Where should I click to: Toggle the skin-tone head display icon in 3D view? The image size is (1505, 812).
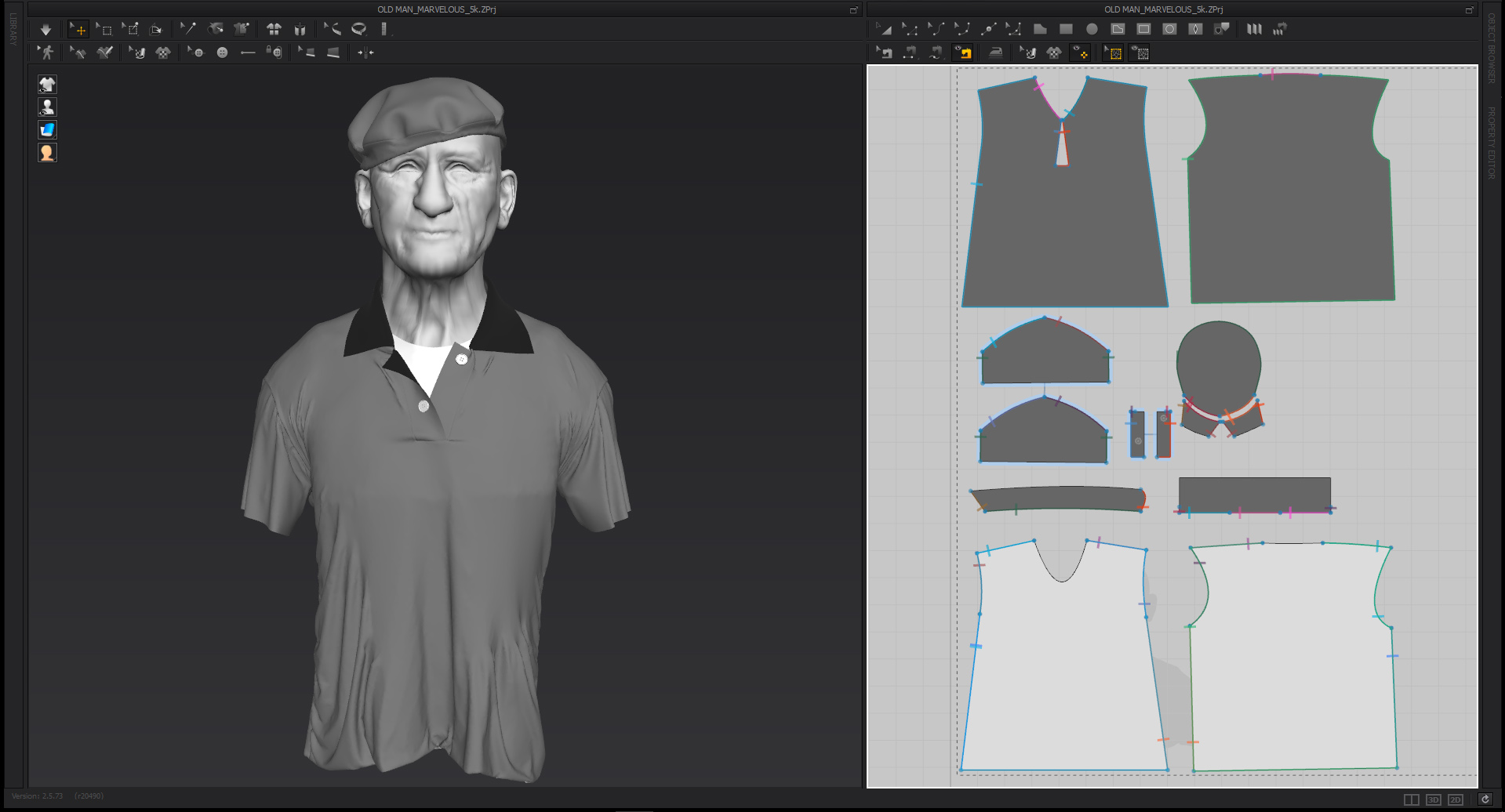coord(47,153)
